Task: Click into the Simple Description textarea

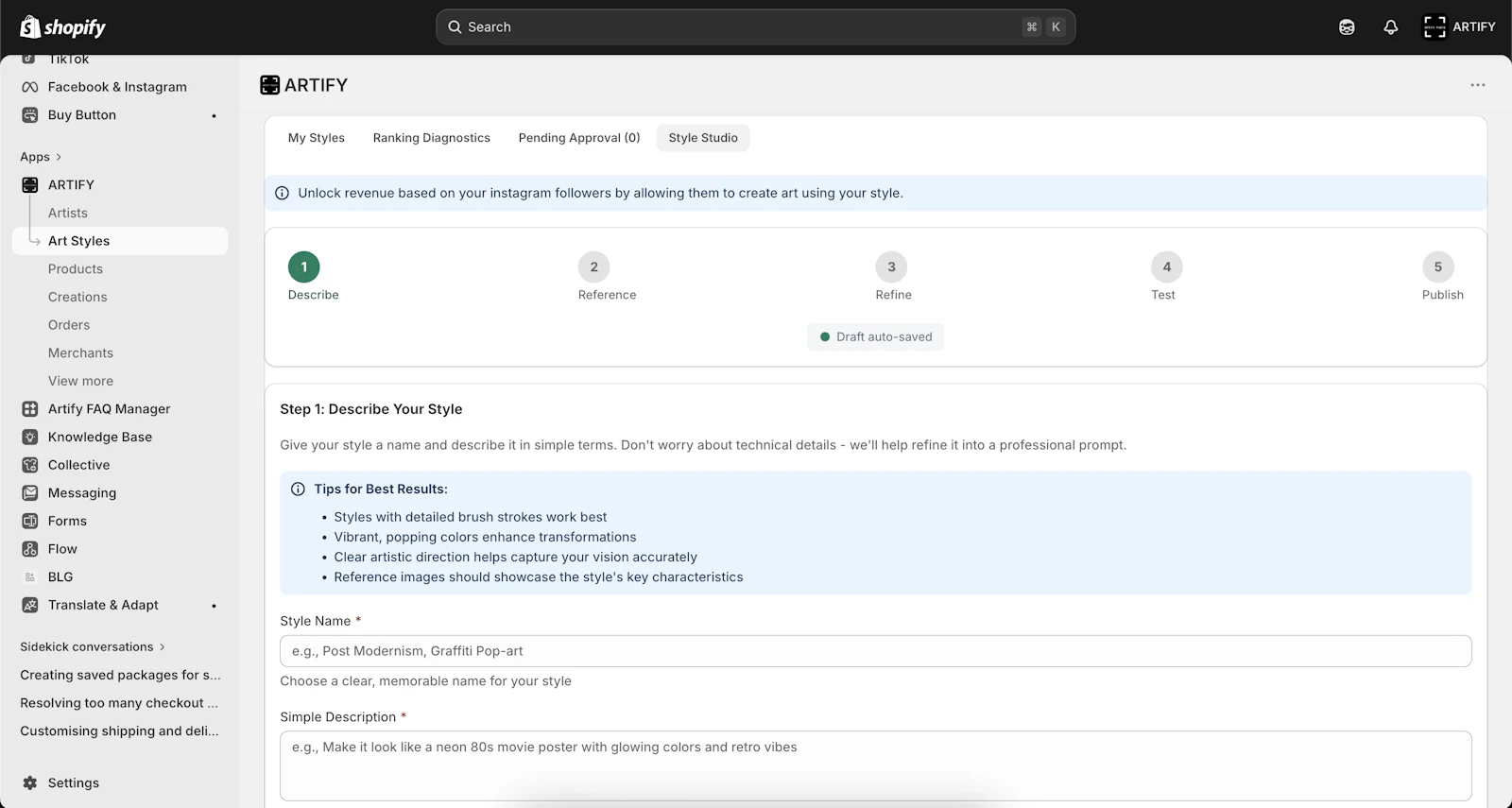Action: pos(876,766)
